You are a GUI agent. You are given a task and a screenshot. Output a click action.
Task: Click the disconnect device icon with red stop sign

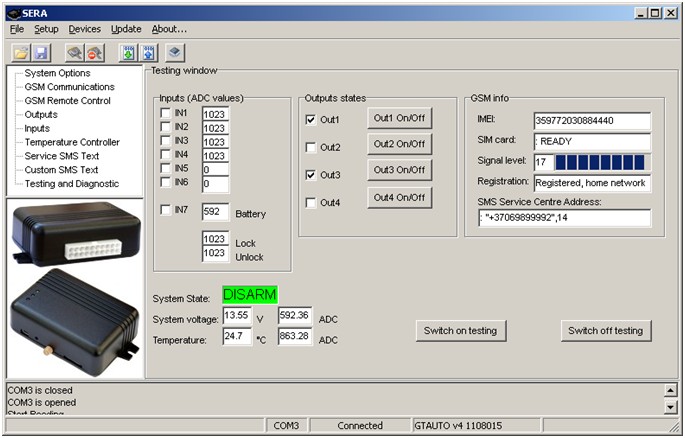click(94, 53)
